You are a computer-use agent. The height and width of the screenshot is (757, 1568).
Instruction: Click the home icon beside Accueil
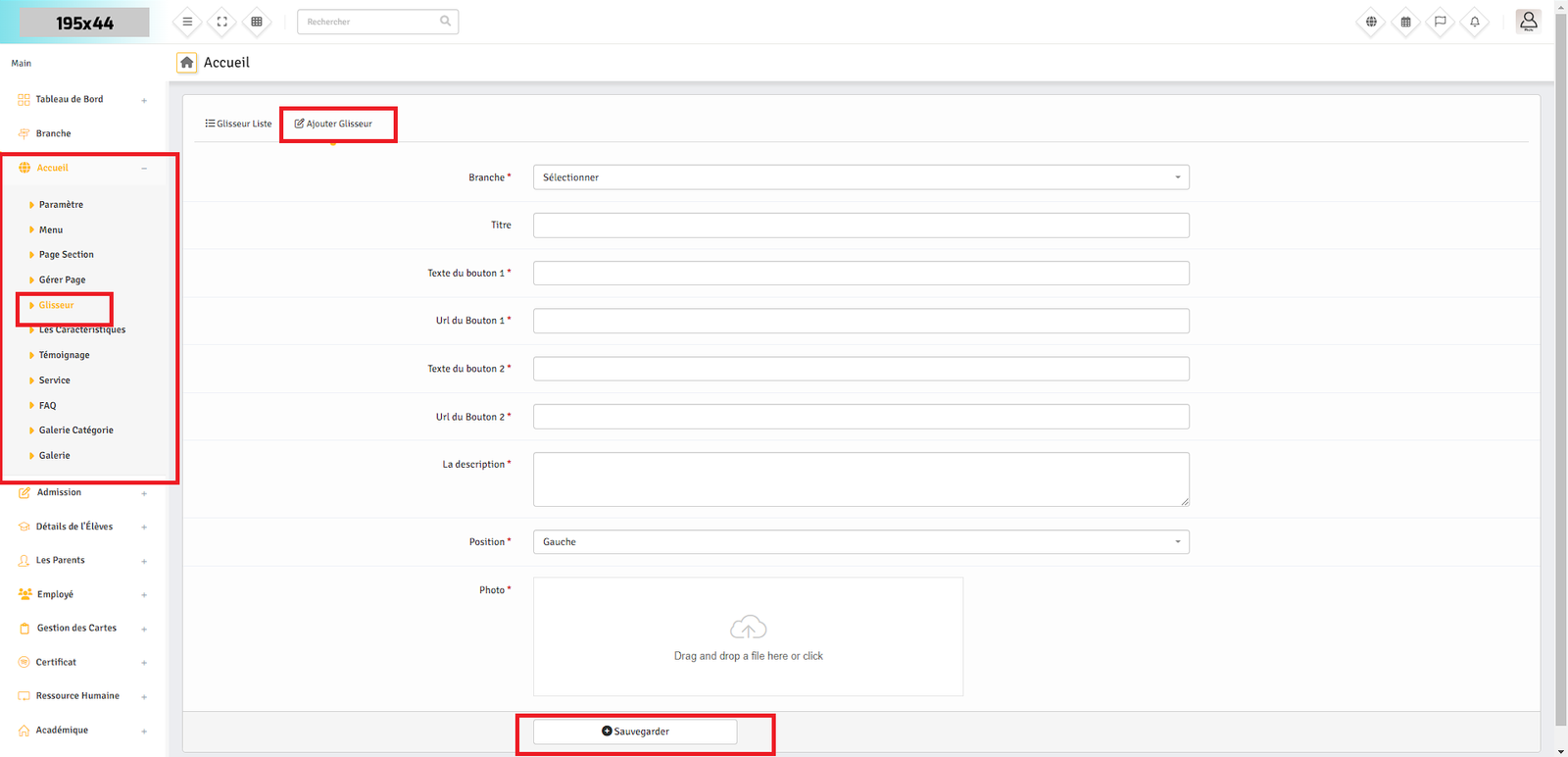186,63
